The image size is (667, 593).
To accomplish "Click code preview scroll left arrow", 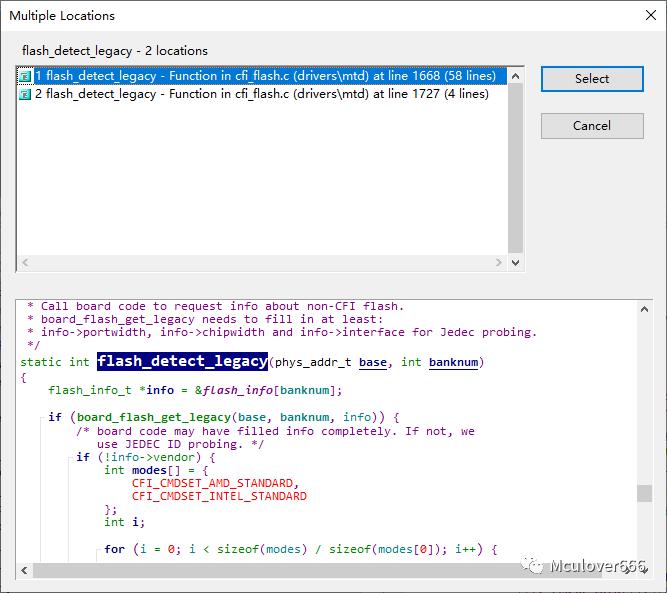I will pos(25,570).
